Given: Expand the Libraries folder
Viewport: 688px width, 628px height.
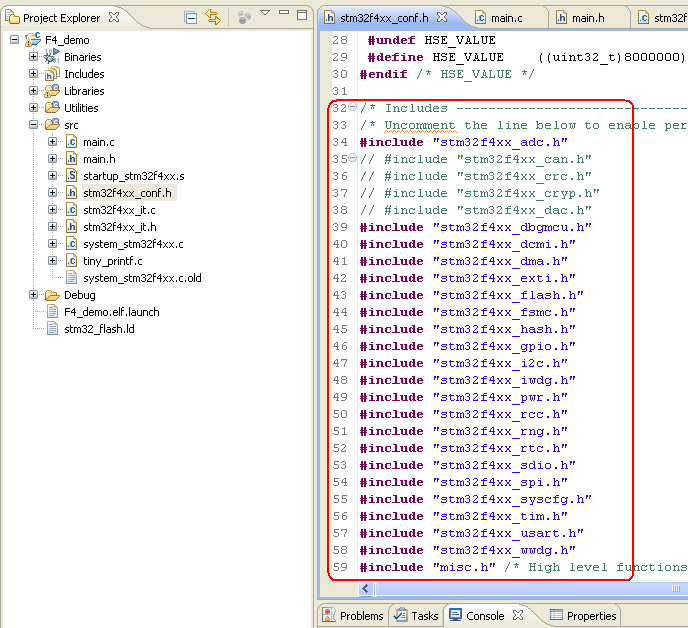Looking at the screenshot, I should (33, 91).
